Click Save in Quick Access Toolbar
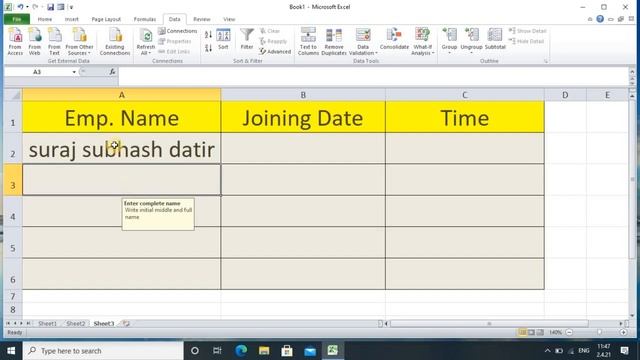The width and height of the screenshot is (640, 360). point(50,7)
